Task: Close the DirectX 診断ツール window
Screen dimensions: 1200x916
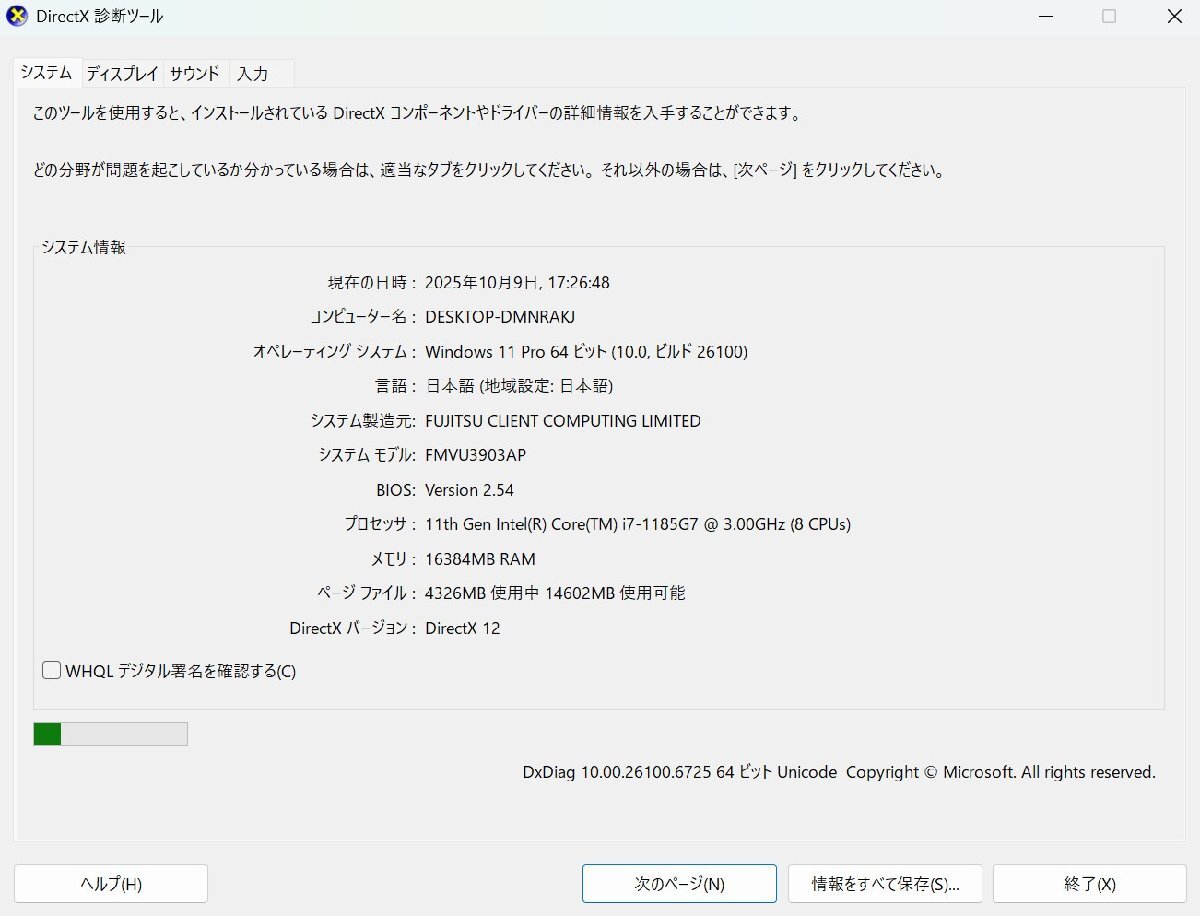Action: [1174, 16]
